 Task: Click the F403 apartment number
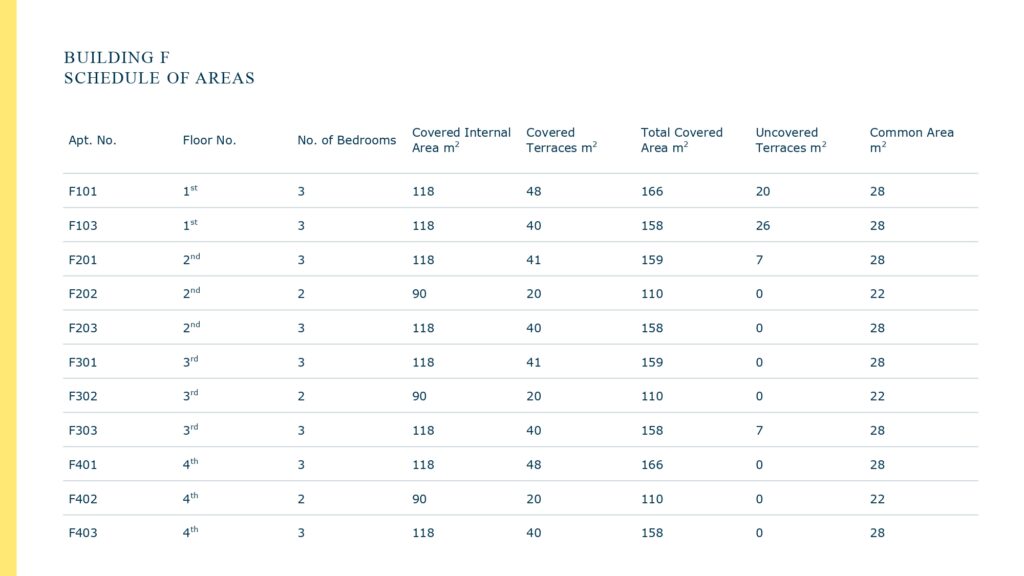pos(83,533)
